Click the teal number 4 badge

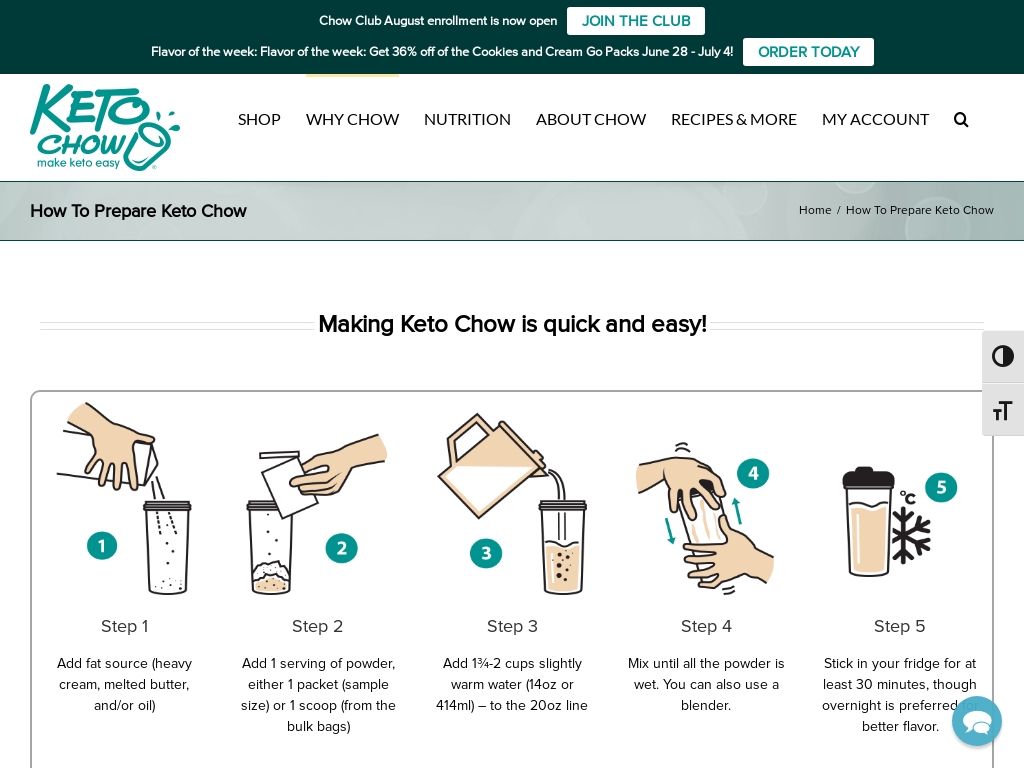point(753,473)
